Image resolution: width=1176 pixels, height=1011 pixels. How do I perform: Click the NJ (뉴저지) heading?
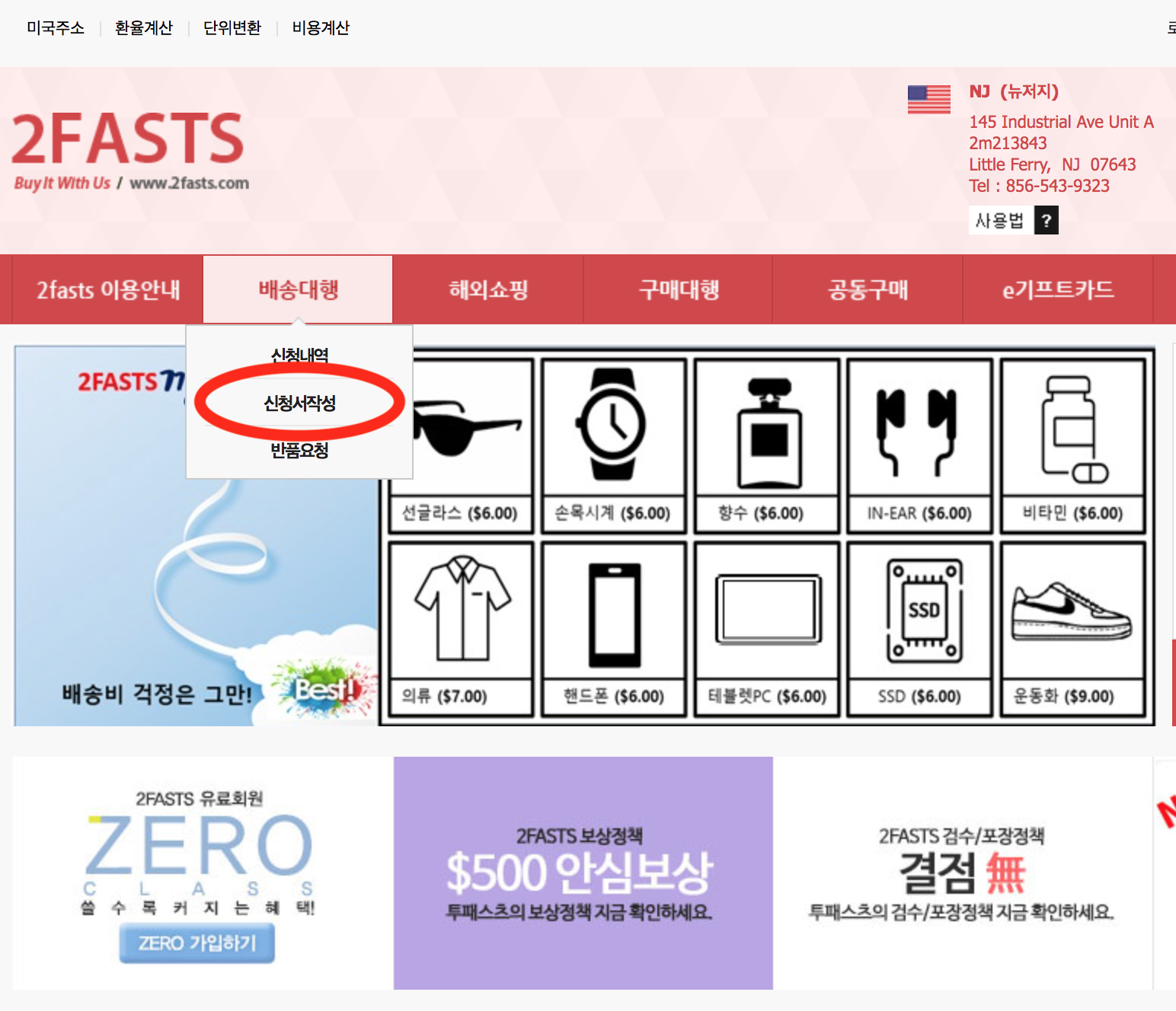(x=1014, y=92)
